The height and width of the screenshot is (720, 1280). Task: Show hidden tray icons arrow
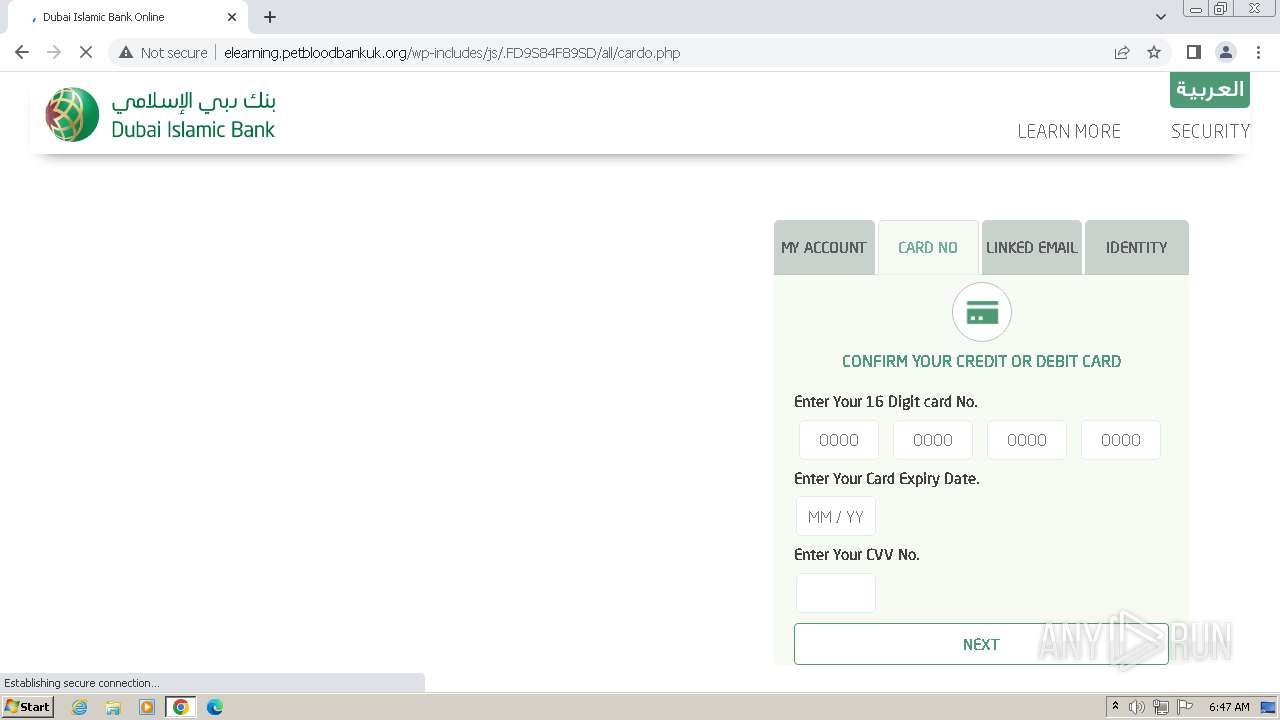1115,707
